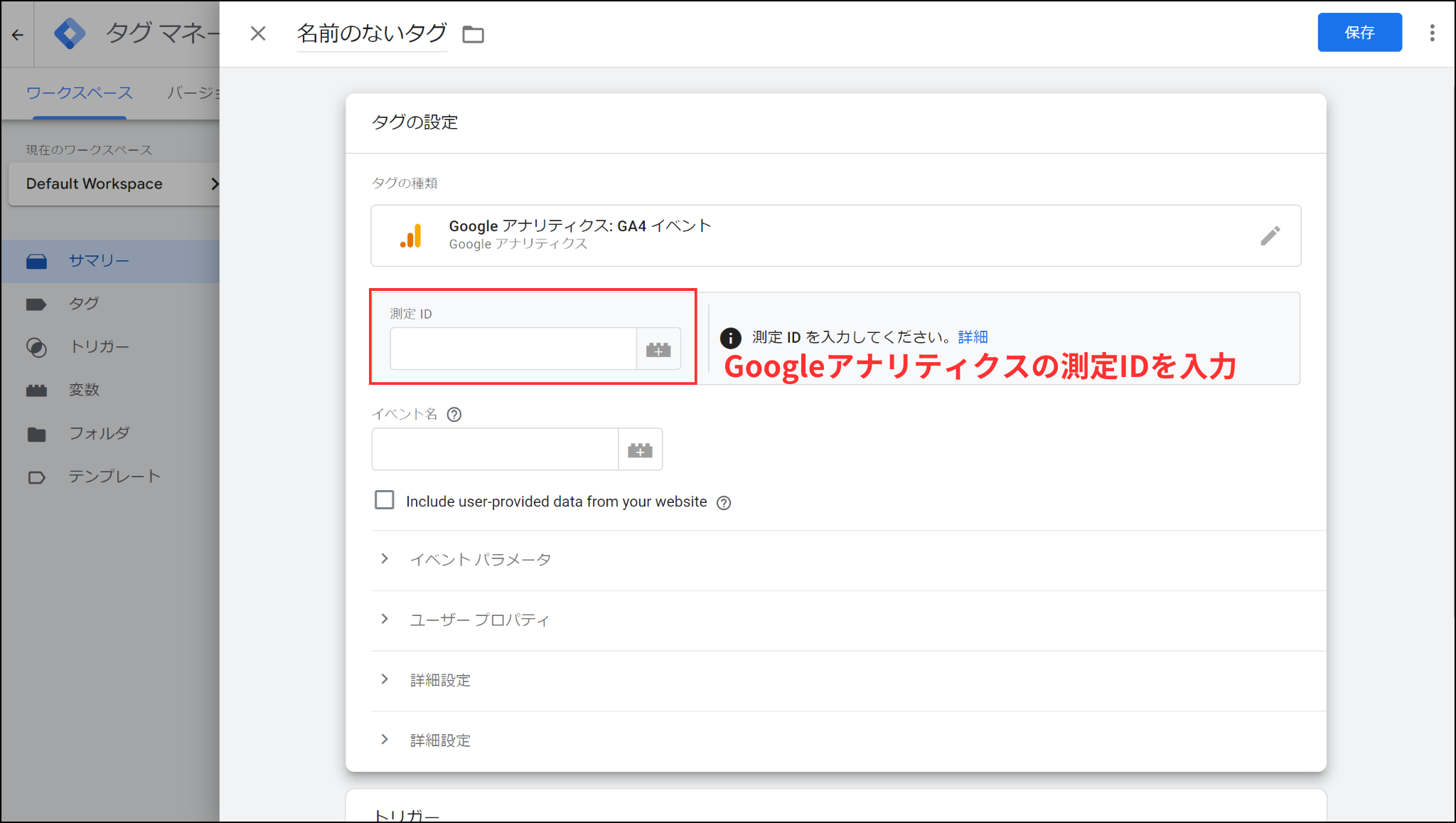This screenshot has height=823, width=1456.
Task: Close the untitled tag editor panel
Action: (258, 33)
